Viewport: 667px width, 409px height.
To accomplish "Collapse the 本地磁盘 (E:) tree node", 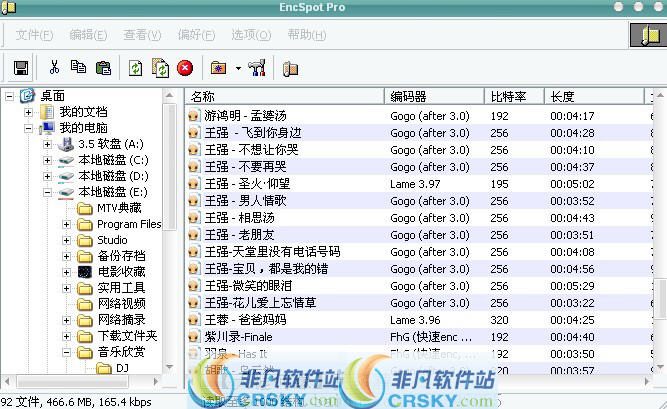I will [47, 192].
